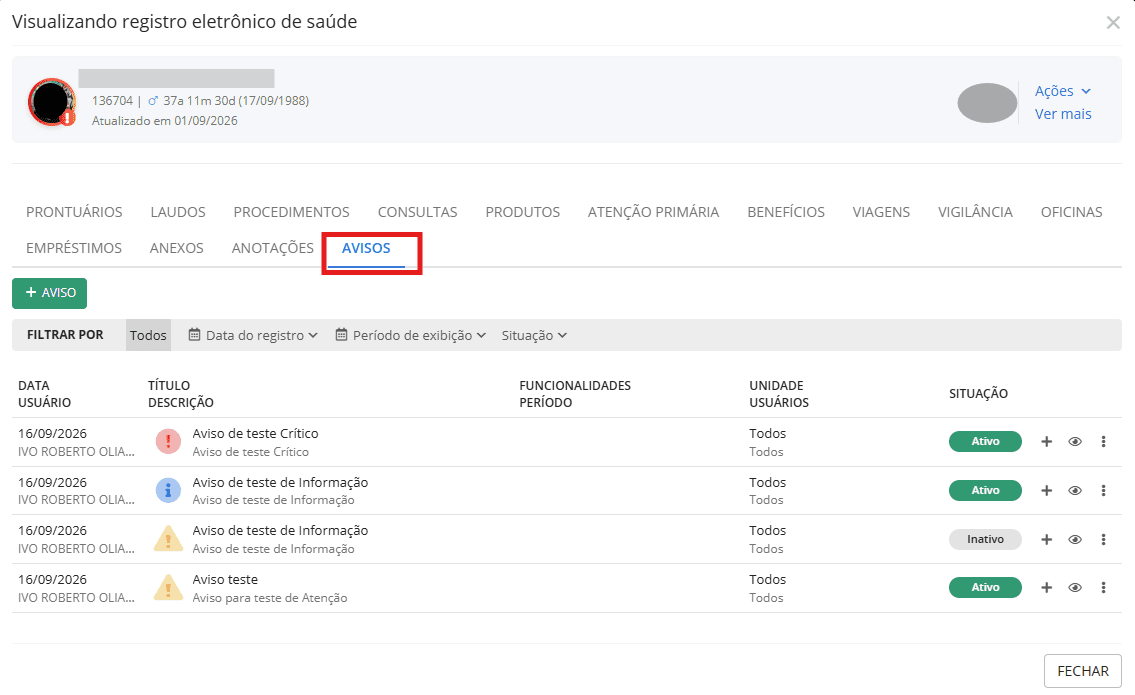
Task: Click the Ver mais link
Action: 1063,114
